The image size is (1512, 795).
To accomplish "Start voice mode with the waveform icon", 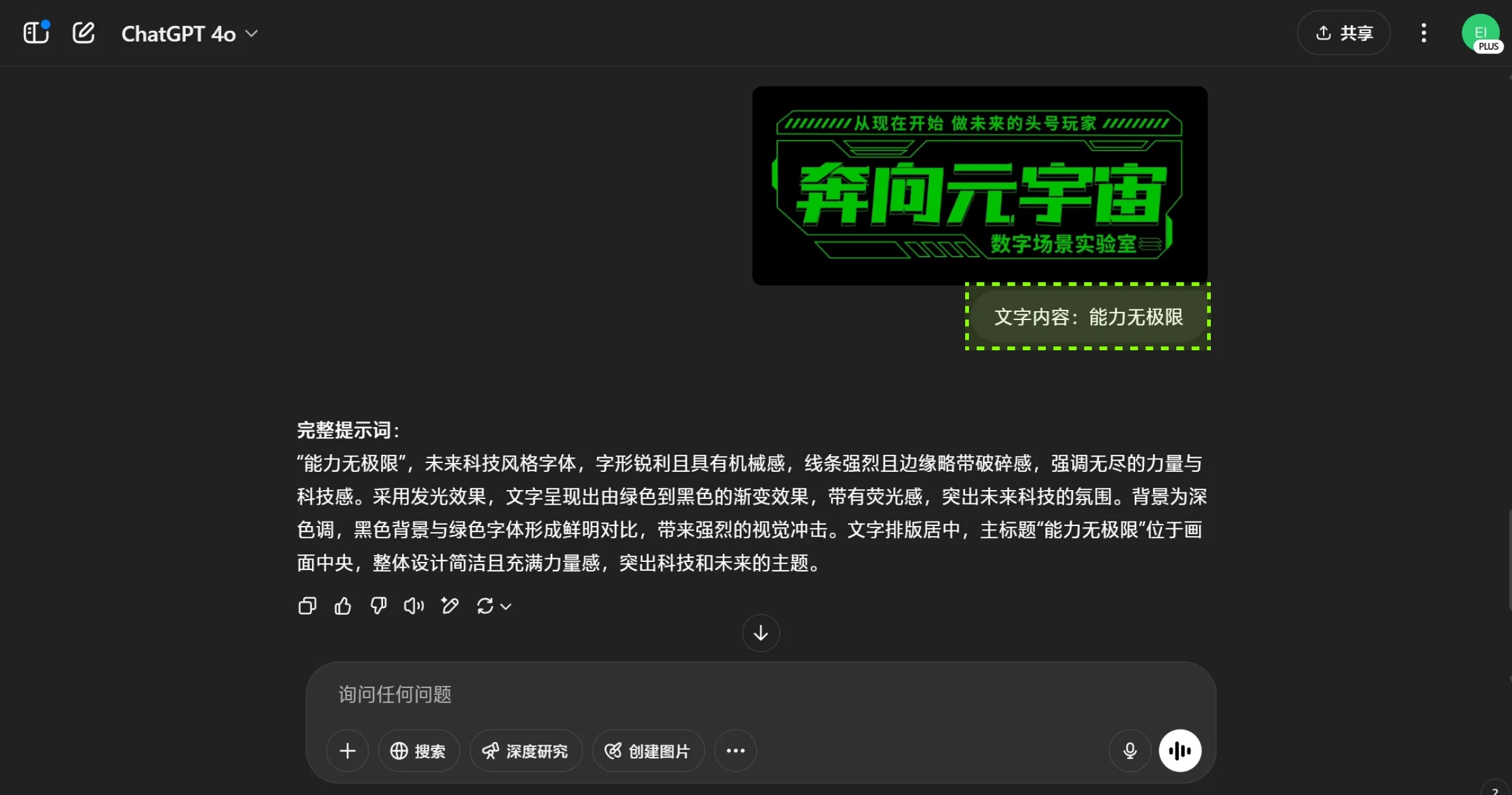I will point(1179,750).
